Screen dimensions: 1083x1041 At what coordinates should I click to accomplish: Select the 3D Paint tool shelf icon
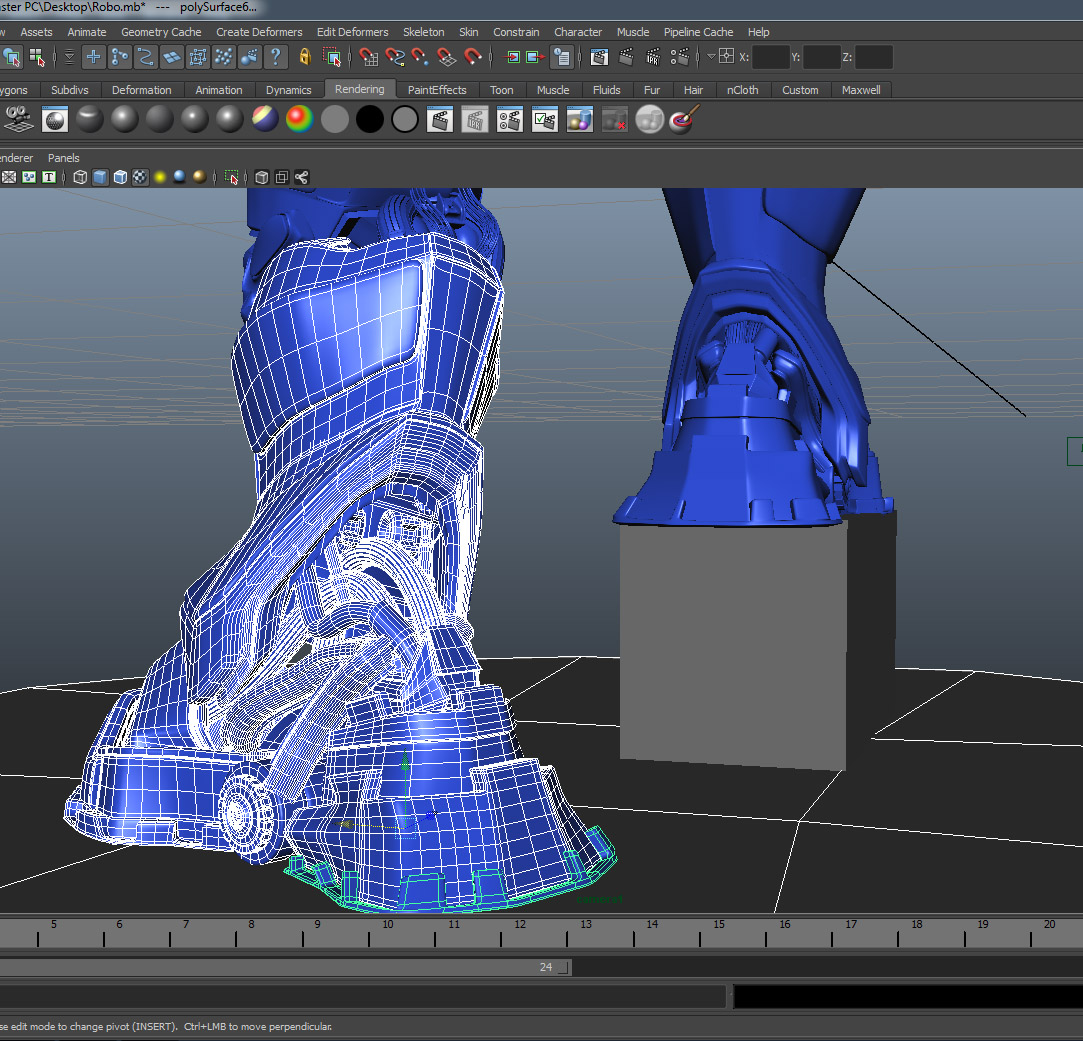[684, 120]
